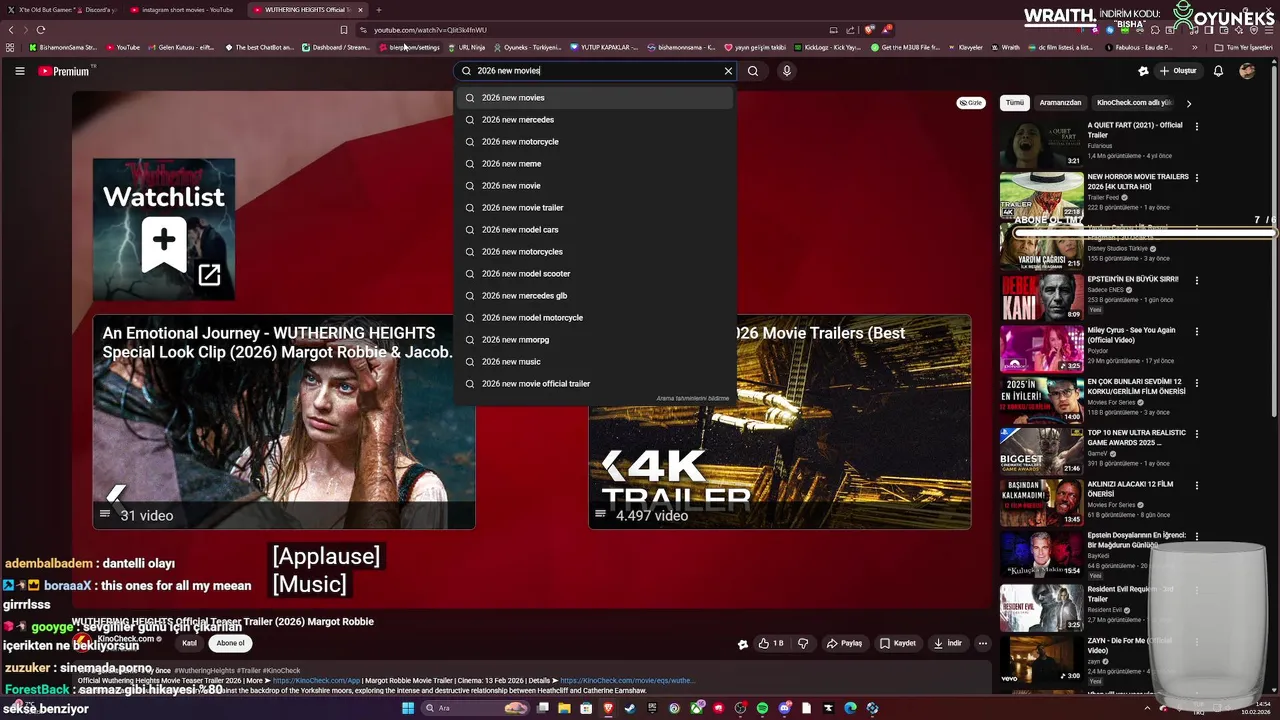Download the video via İndir
The height and width of the screenshot is (720, 1280).
(x=947, y=644)
